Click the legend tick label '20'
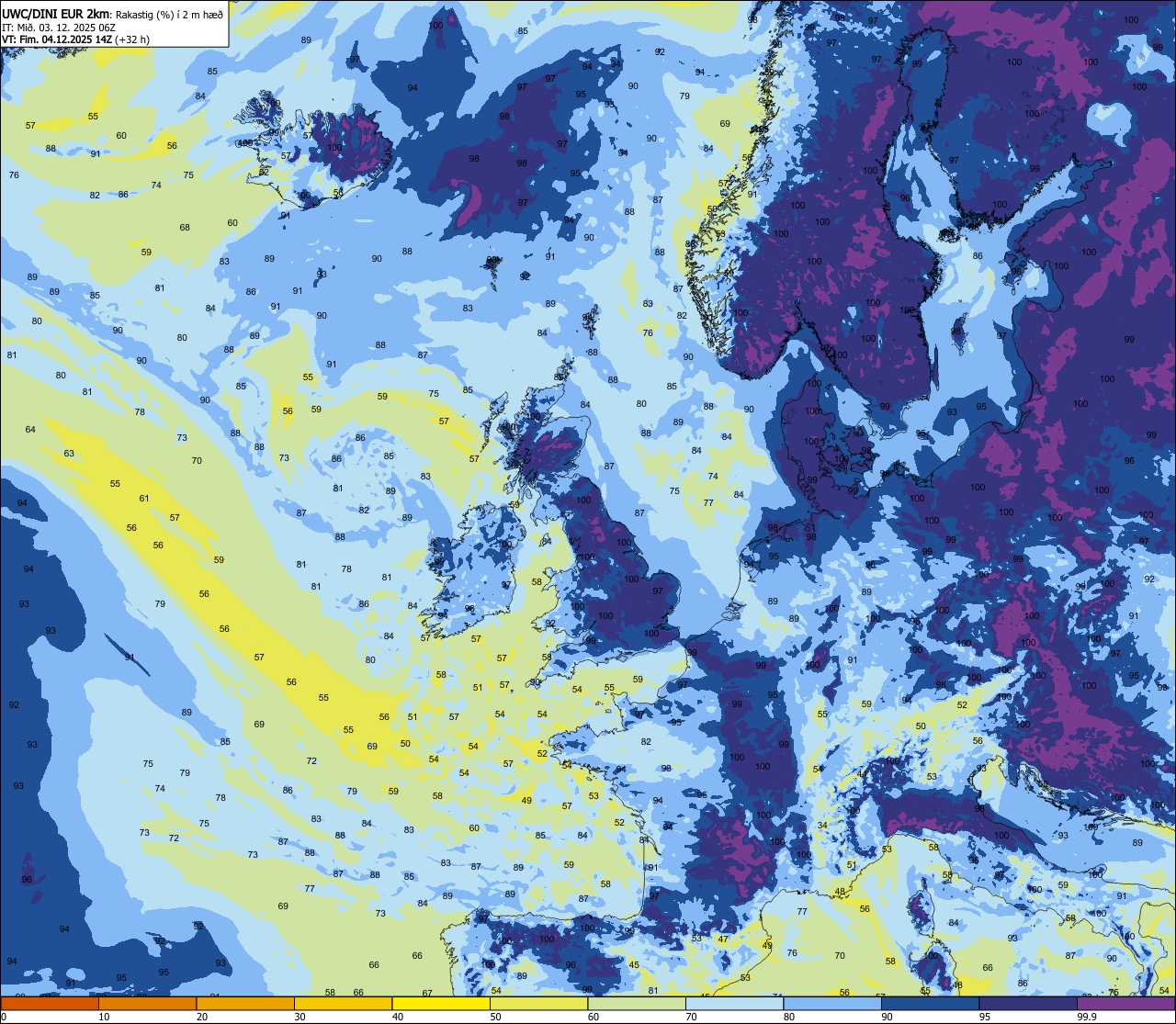 pyautogui.click(x=202, y=1018)
